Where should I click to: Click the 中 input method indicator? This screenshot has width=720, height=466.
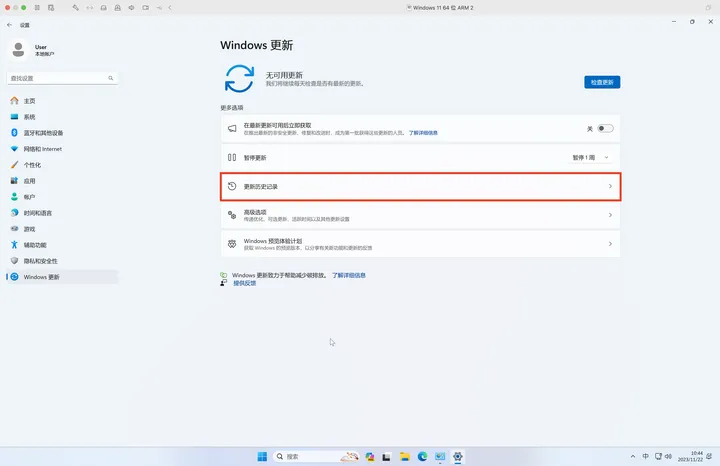(646, 456)
